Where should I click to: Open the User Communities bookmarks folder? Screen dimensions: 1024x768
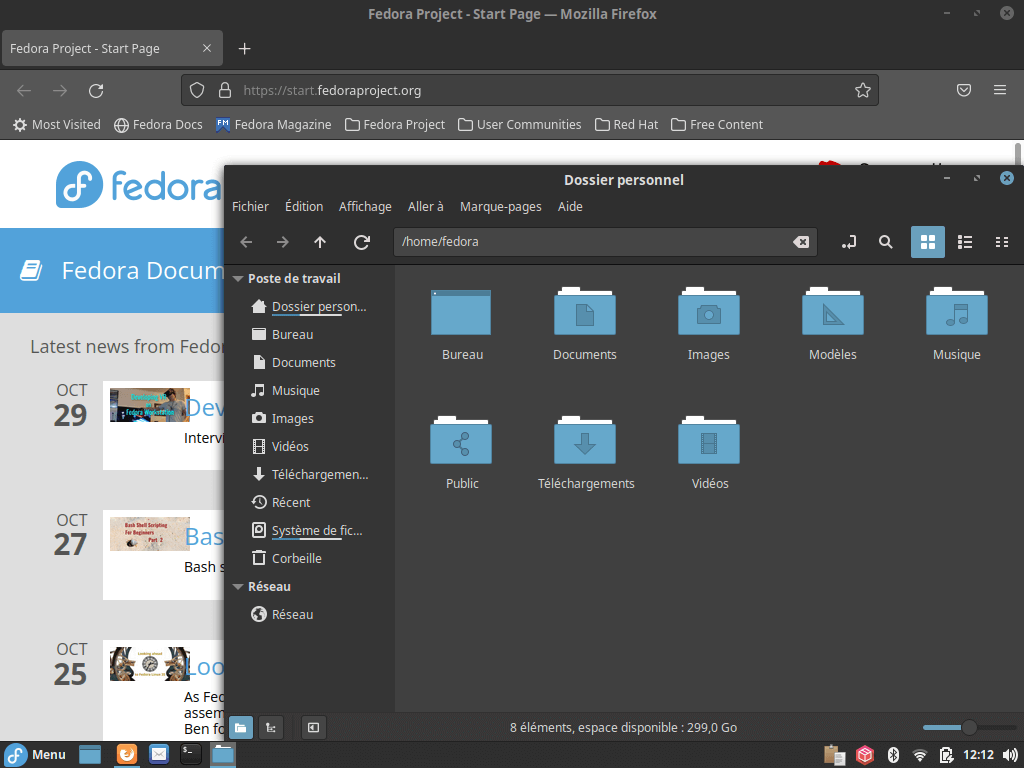520,125
